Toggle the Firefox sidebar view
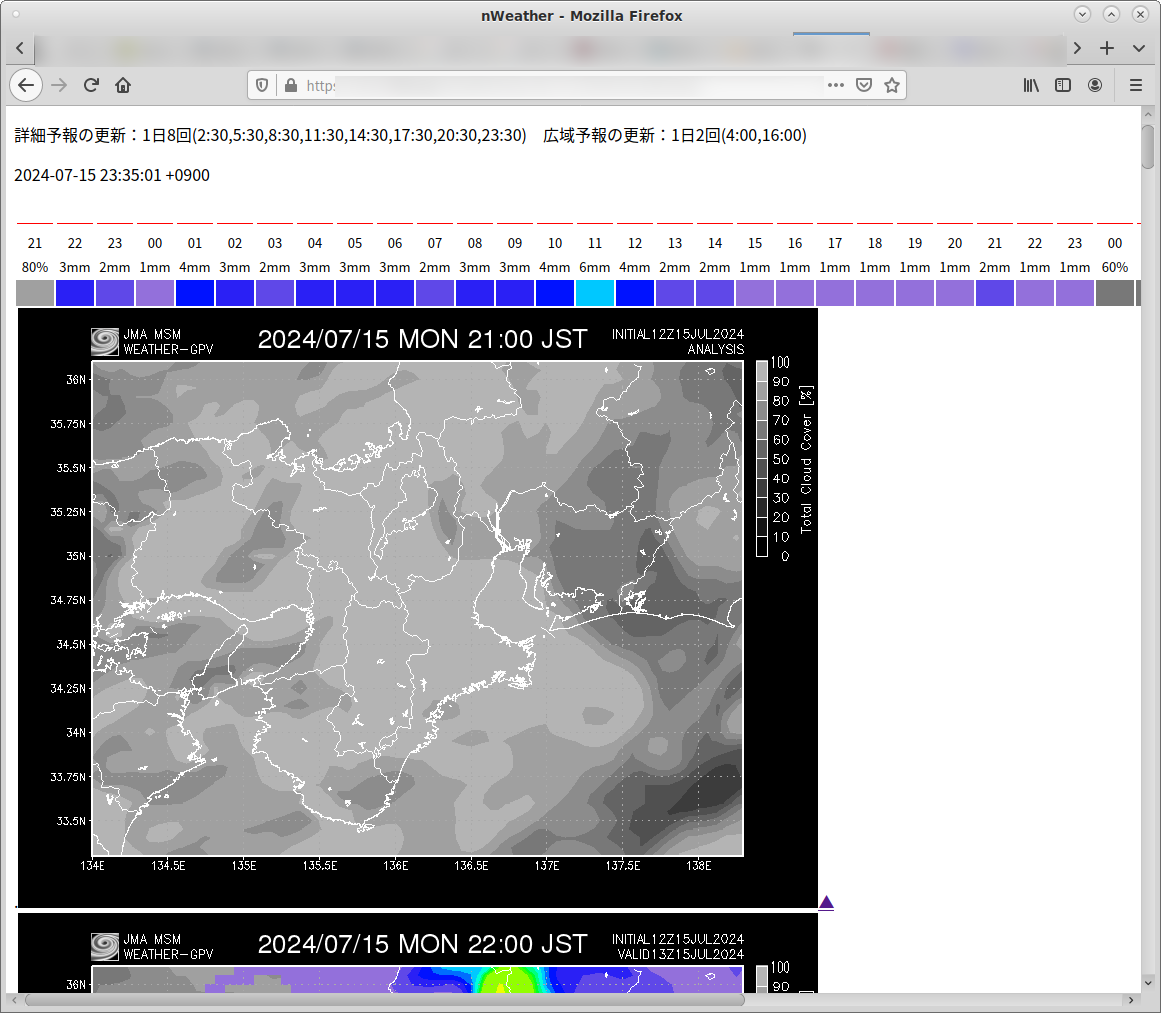This screenshot has width=1161, height=1013. pos(1063,85)
